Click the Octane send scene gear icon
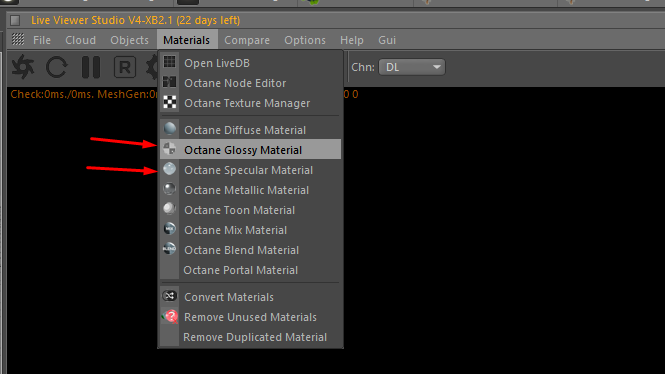Viewport: 665px width, 374px height. pyautogui.click(x=23, y=67)
